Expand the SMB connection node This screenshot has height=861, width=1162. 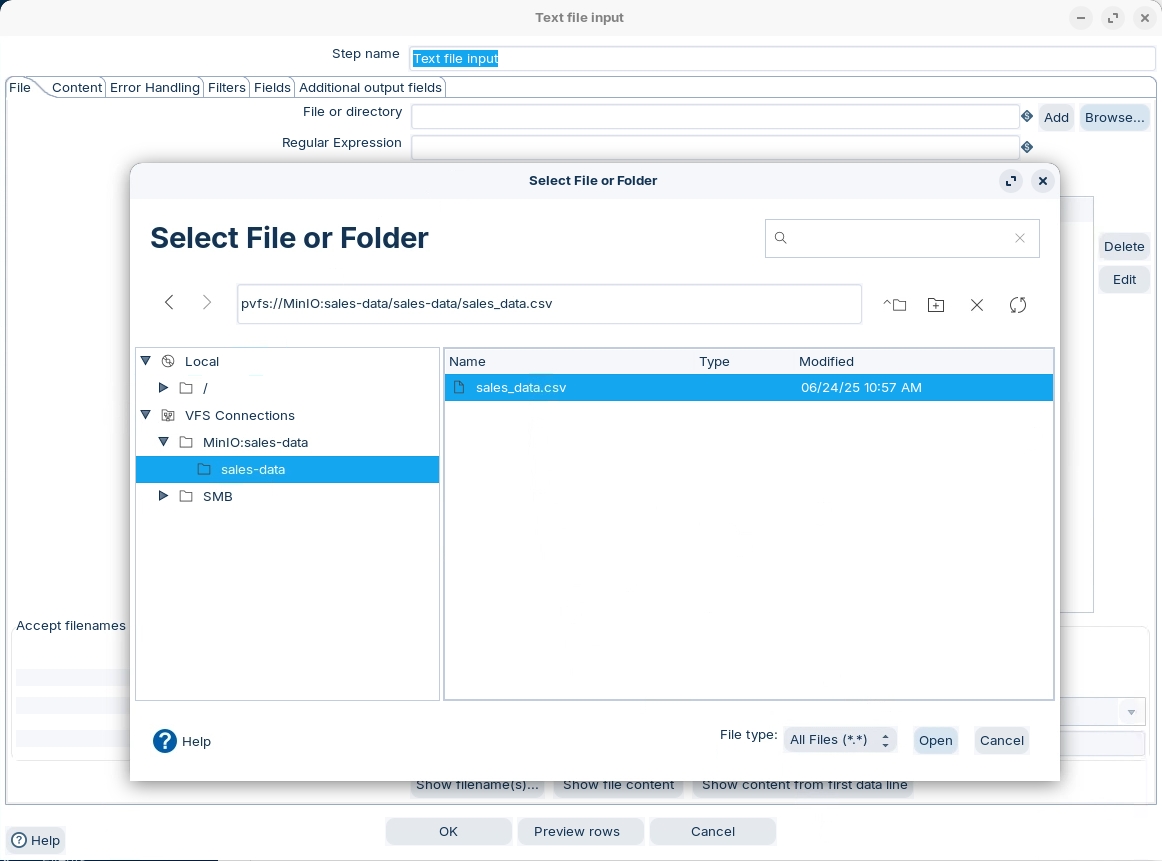click(164, 496)
